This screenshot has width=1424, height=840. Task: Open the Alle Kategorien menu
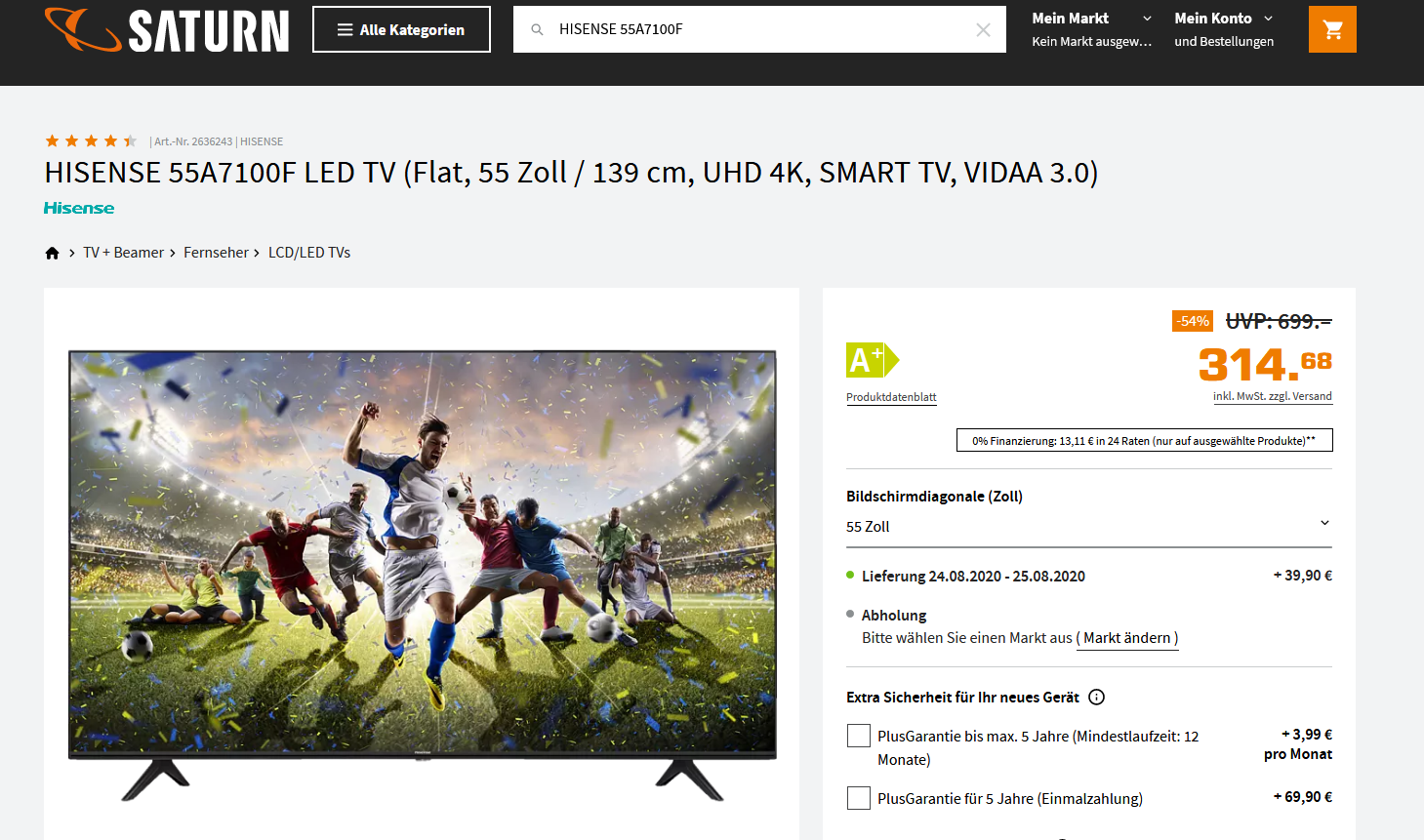point(401,29)
